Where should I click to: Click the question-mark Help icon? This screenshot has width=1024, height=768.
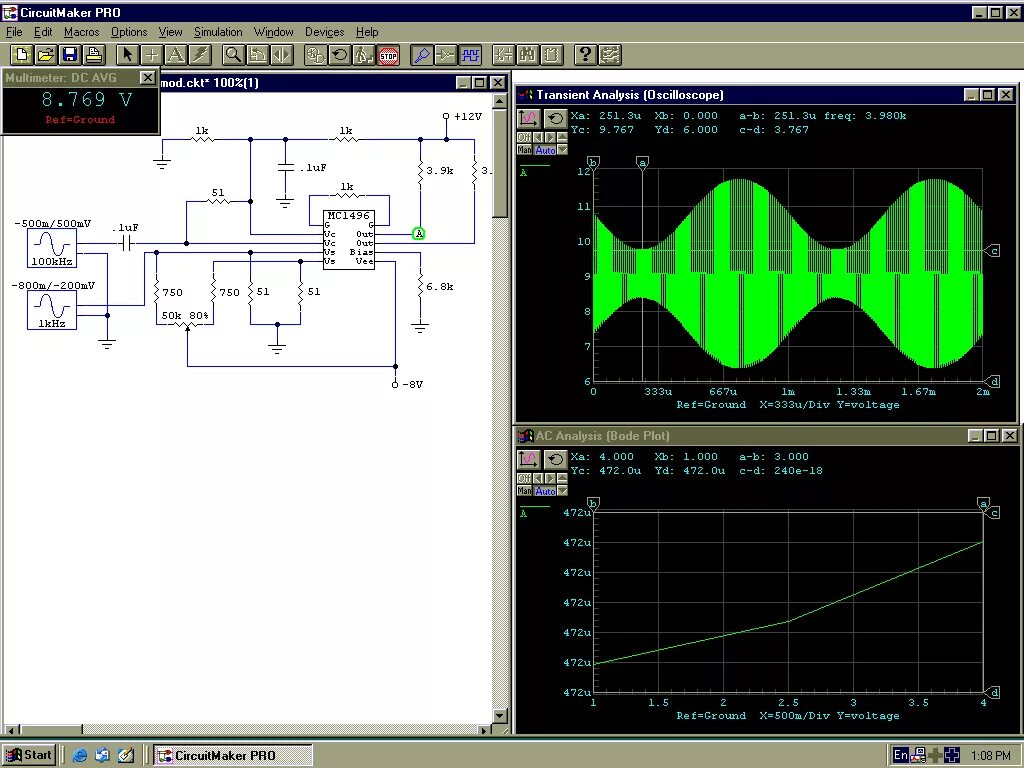585,55
